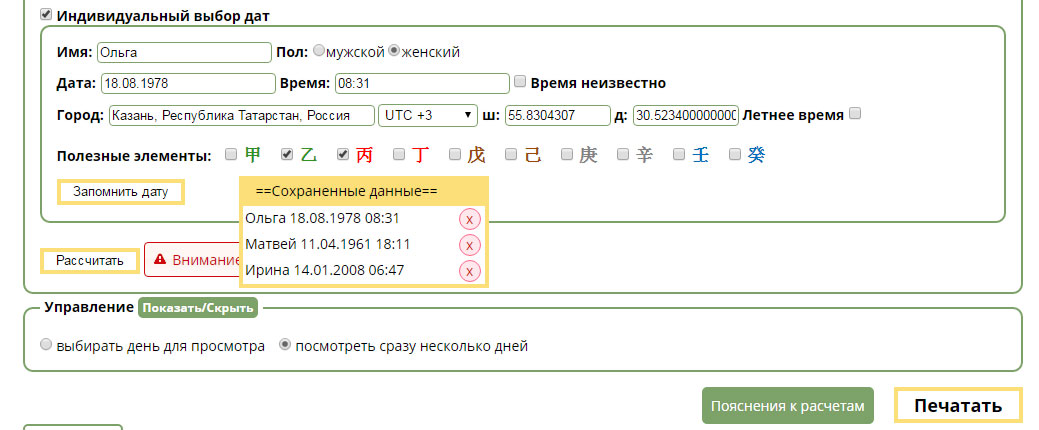Image resolution: width=1039 pixels, height=430 pixels.
Task: Uncheck Индивидуальный выбор дат checkbox
Action: 46,14
